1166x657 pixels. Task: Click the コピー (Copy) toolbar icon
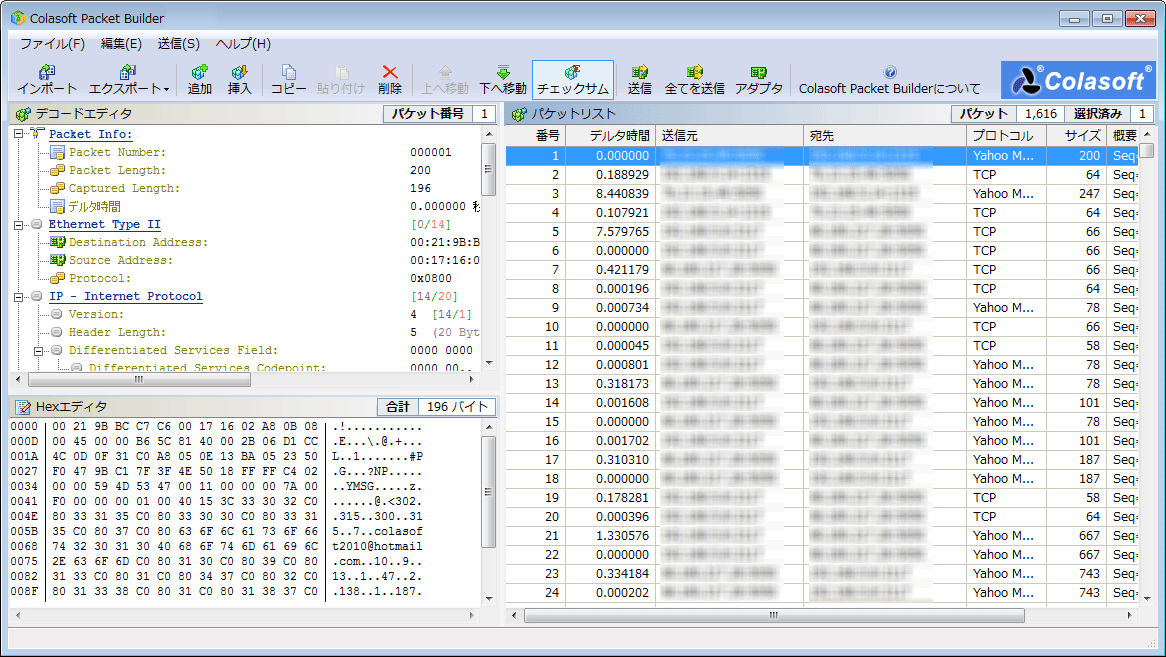click(289, 73)
